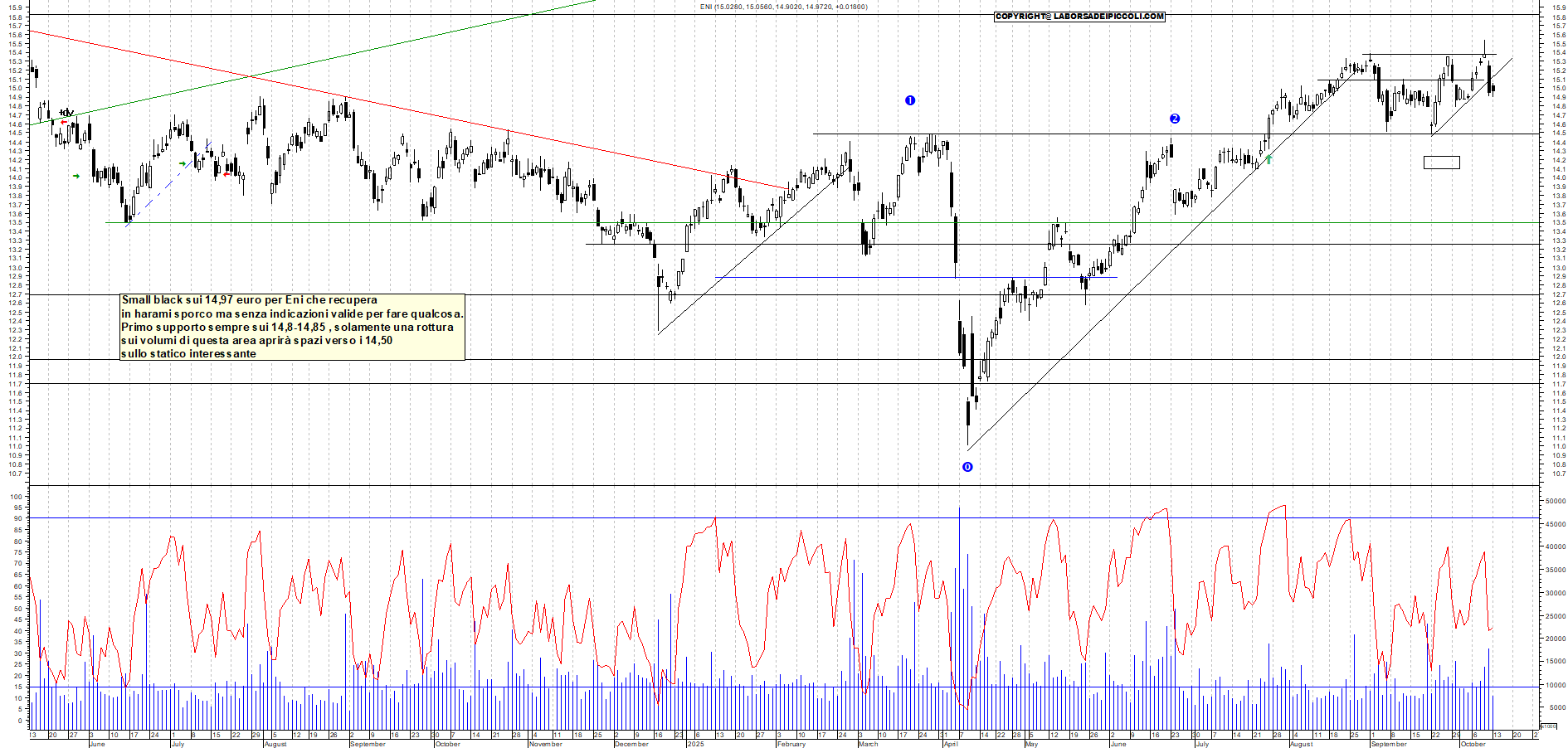Click the 50000 volume scale label
Viewport: 1568px width, 748px height.
click(x=1555, y=501)
